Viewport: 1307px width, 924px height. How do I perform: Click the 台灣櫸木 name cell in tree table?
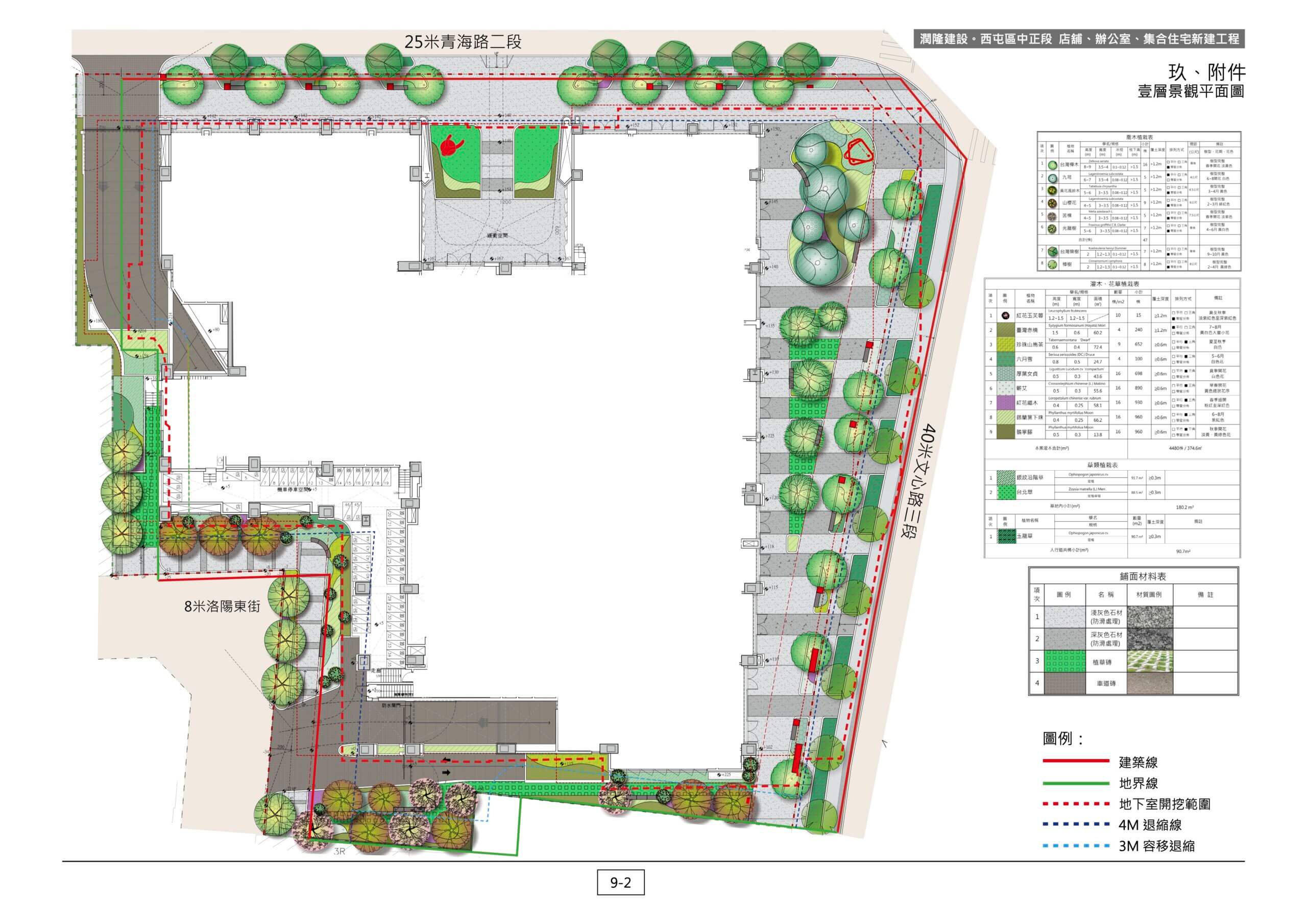[1071, 165]
